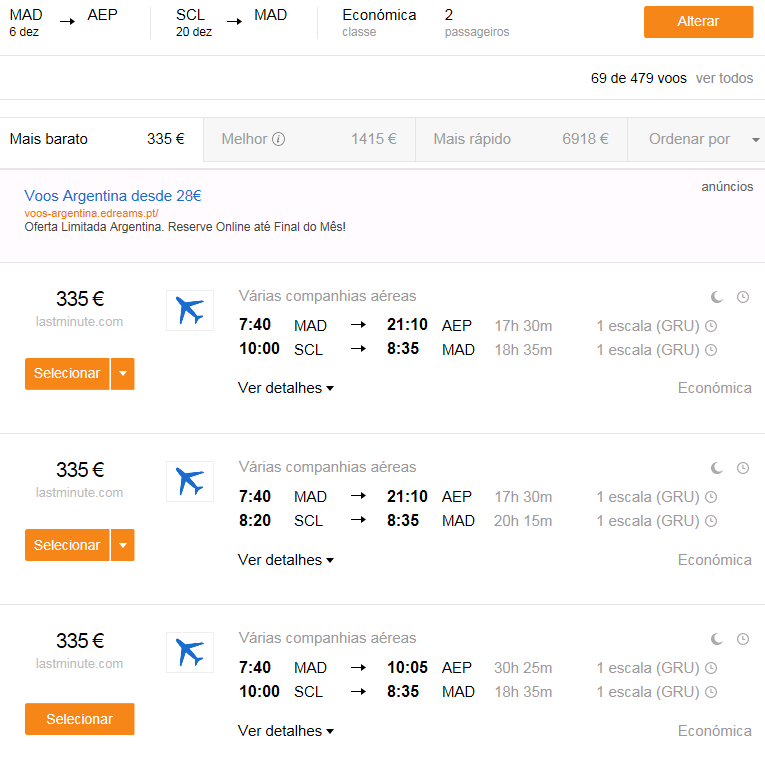Open the arrow dropdown beside second Selecionar button
This screenshot has width=765, height=763.
(x=123, y=545)
